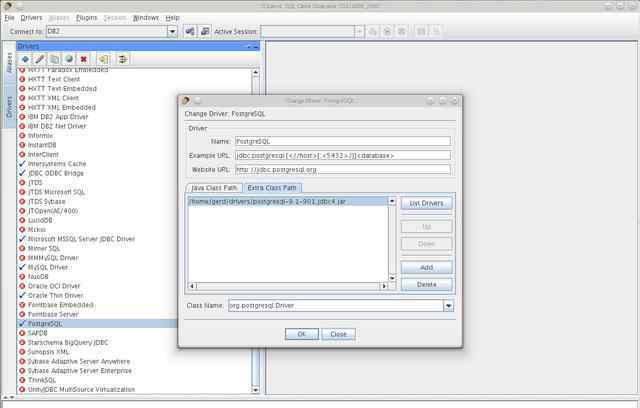Click the copy driver icon
The image size is (640, 408).
(54, 59)
